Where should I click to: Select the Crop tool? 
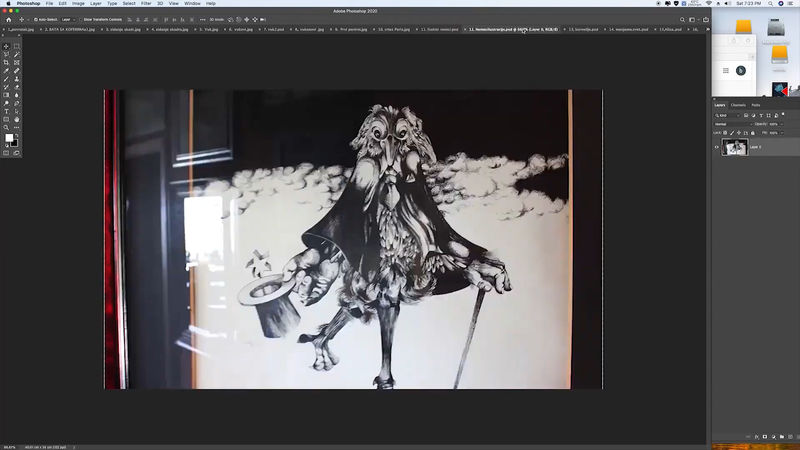6,62
